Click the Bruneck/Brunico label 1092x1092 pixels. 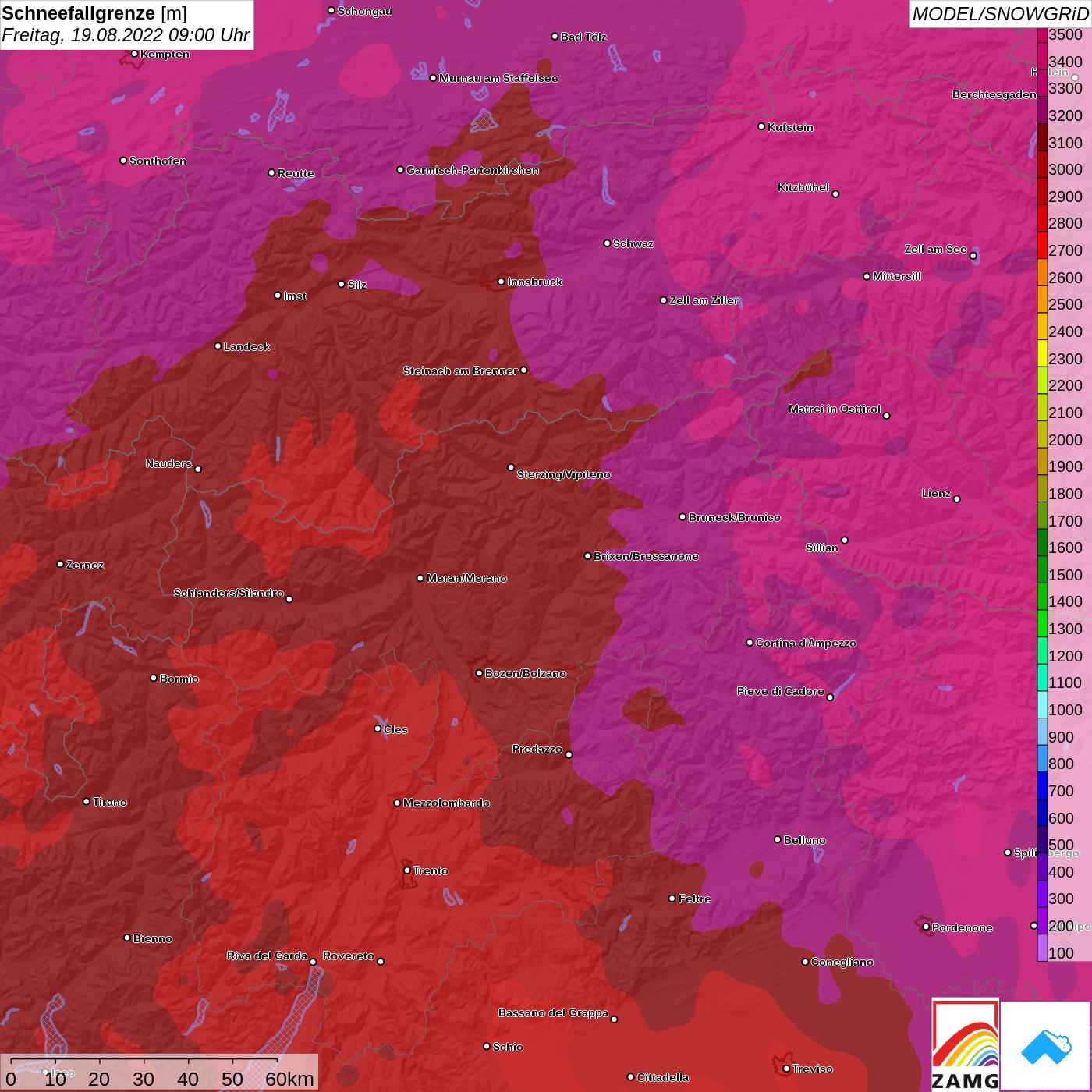pos(734,517)
